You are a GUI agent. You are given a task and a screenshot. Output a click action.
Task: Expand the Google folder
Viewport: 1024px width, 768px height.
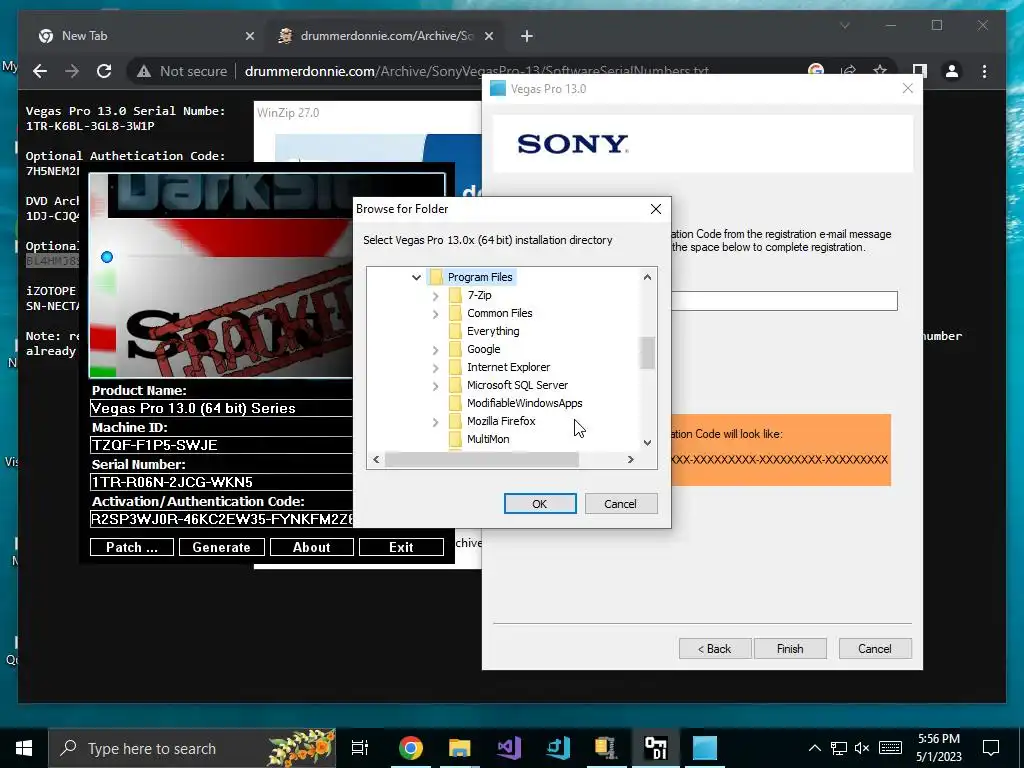click(x=436, y=350)
